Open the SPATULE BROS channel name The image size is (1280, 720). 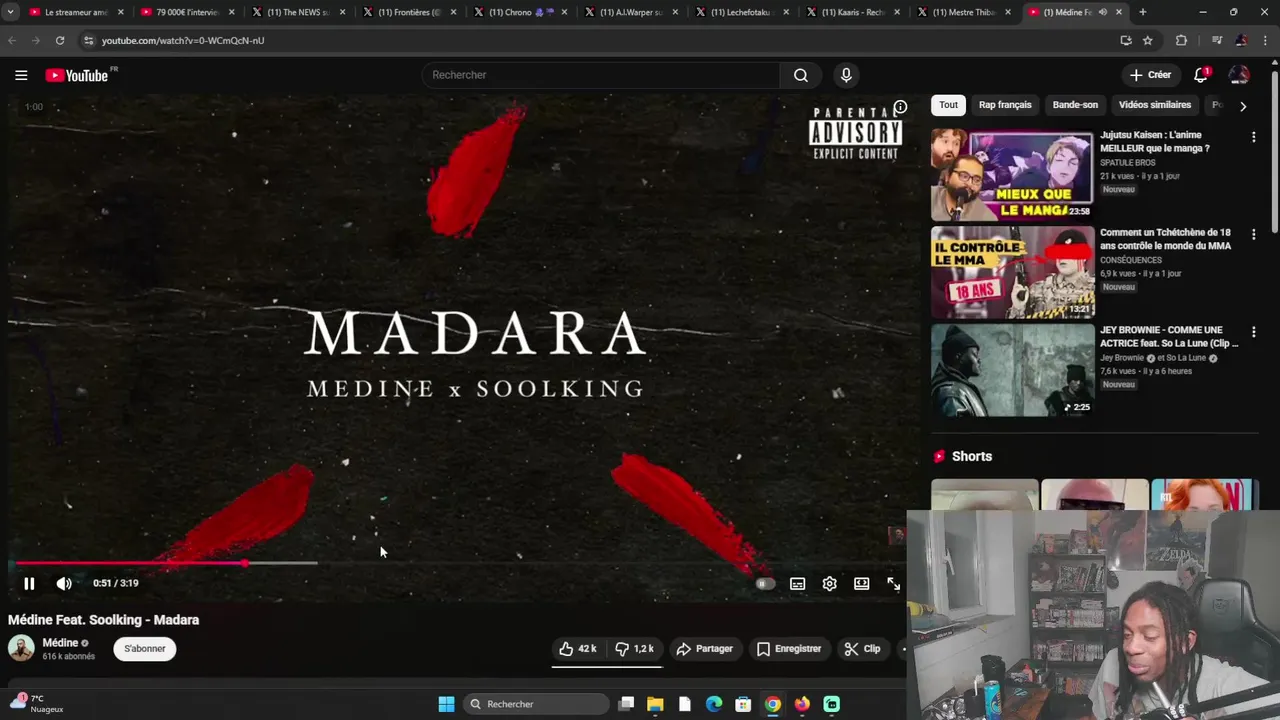pos(1127,163)
